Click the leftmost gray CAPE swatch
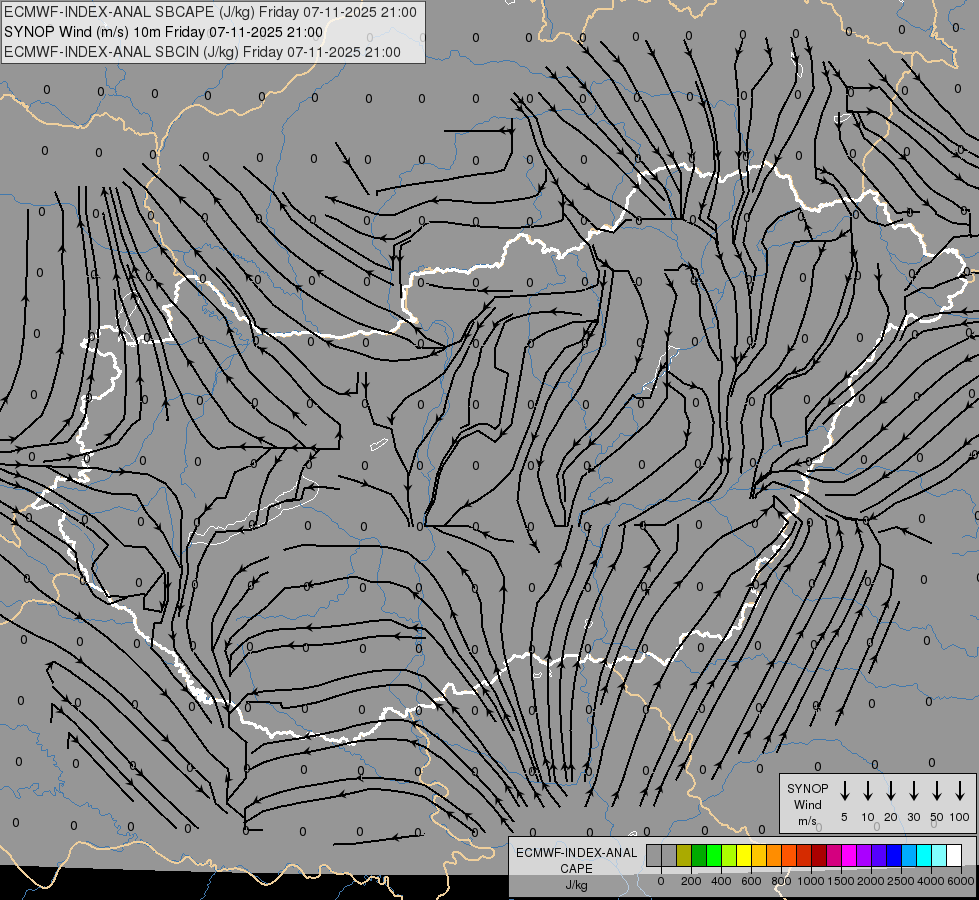The image size is (979, 900). [x=654, y=855]
